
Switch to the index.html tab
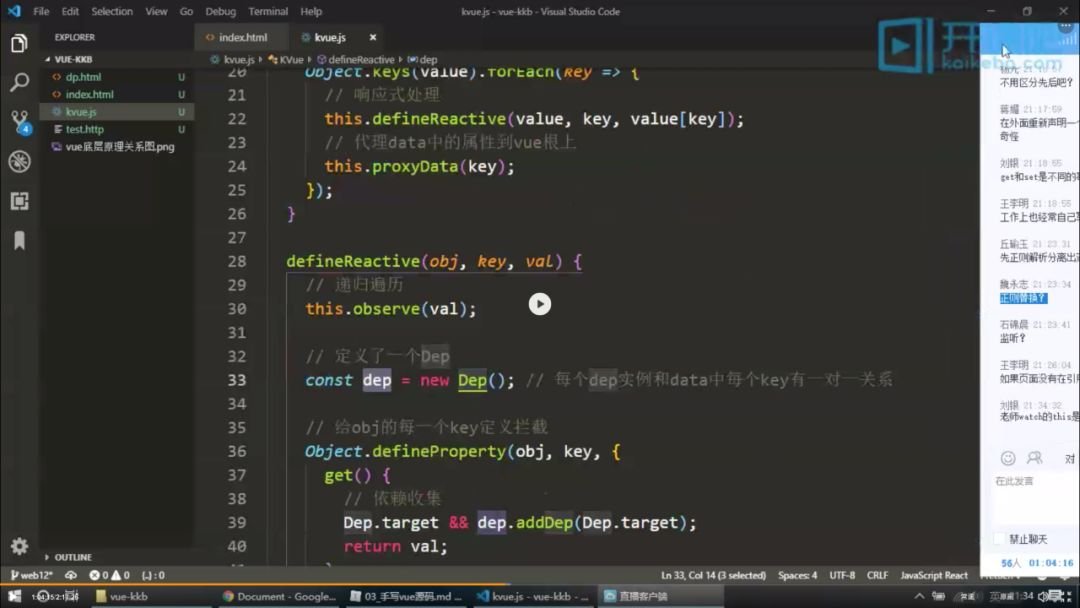click(x=242, y=37)
